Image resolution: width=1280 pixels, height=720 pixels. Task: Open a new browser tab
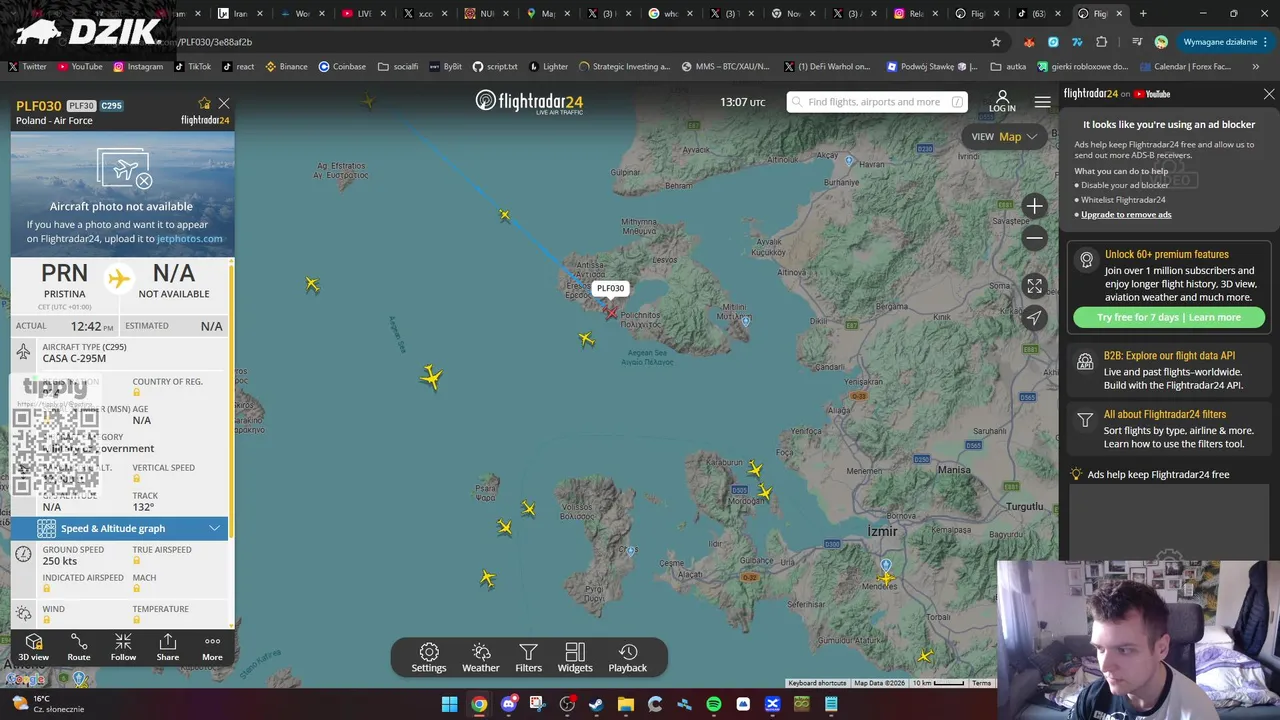(x=1143, y=14)
